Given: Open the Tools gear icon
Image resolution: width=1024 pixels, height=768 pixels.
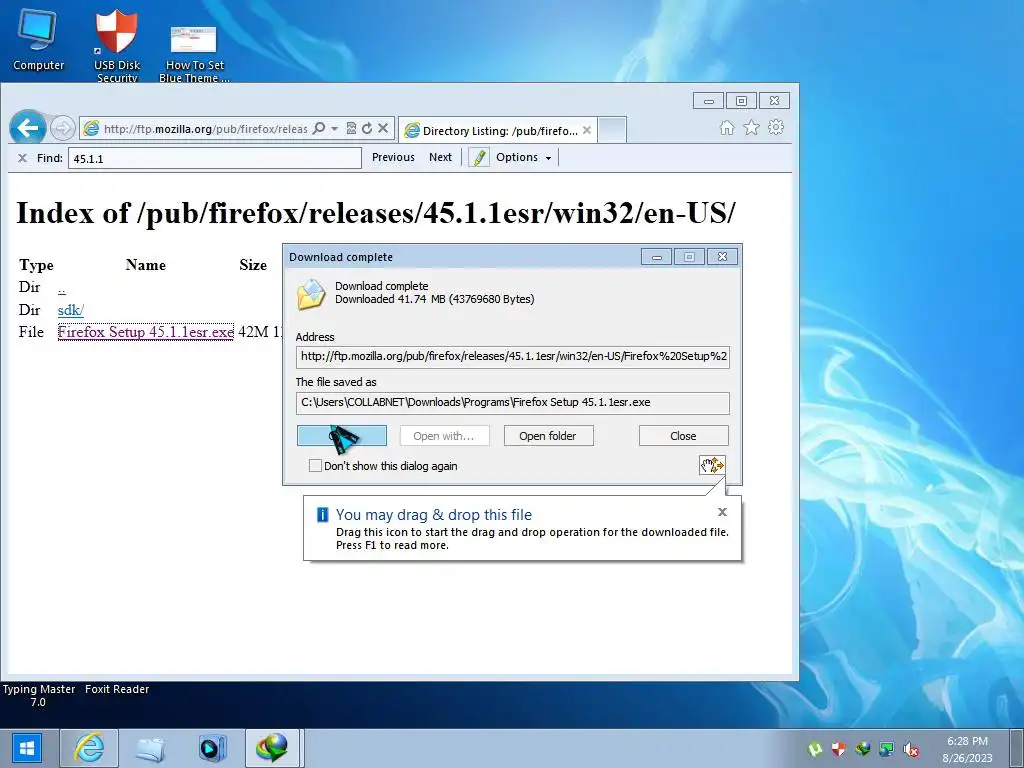Looking at the screenshot, I should pyautogui.click(x=776, y=127).
